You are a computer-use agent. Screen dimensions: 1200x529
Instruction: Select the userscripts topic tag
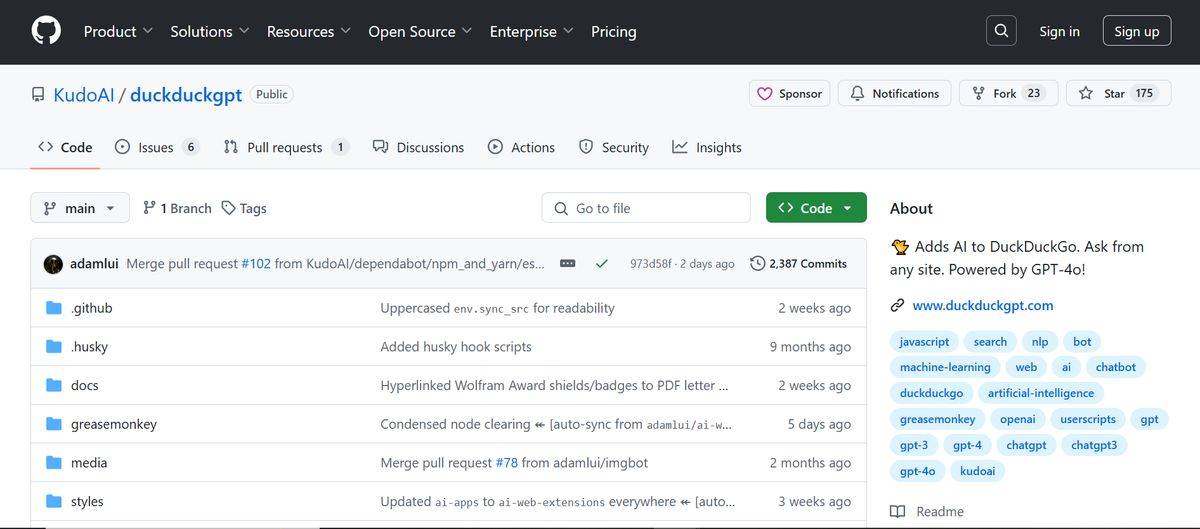tap(1088, 419)
